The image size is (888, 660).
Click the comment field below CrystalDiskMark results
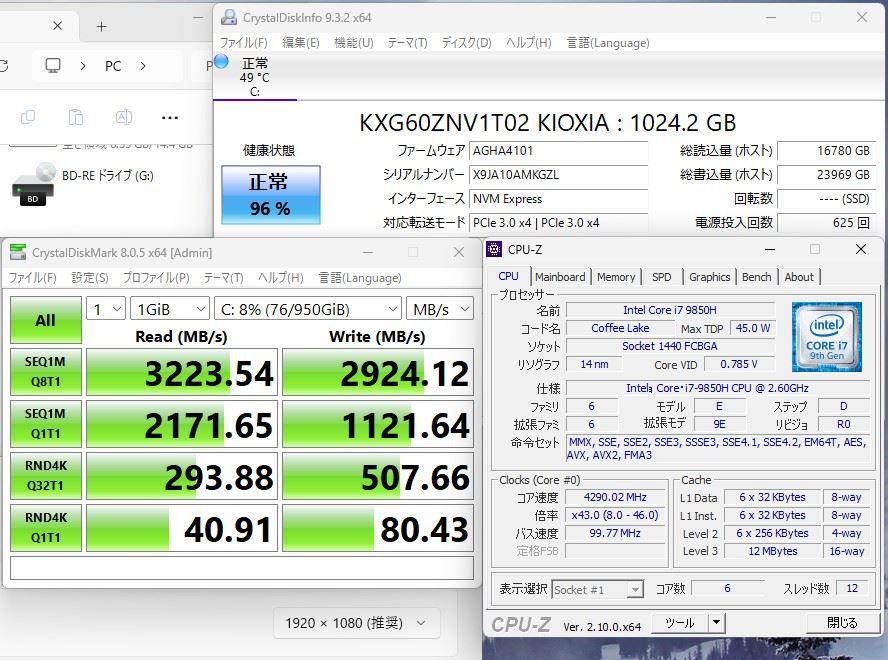click(x=242, y=568)
